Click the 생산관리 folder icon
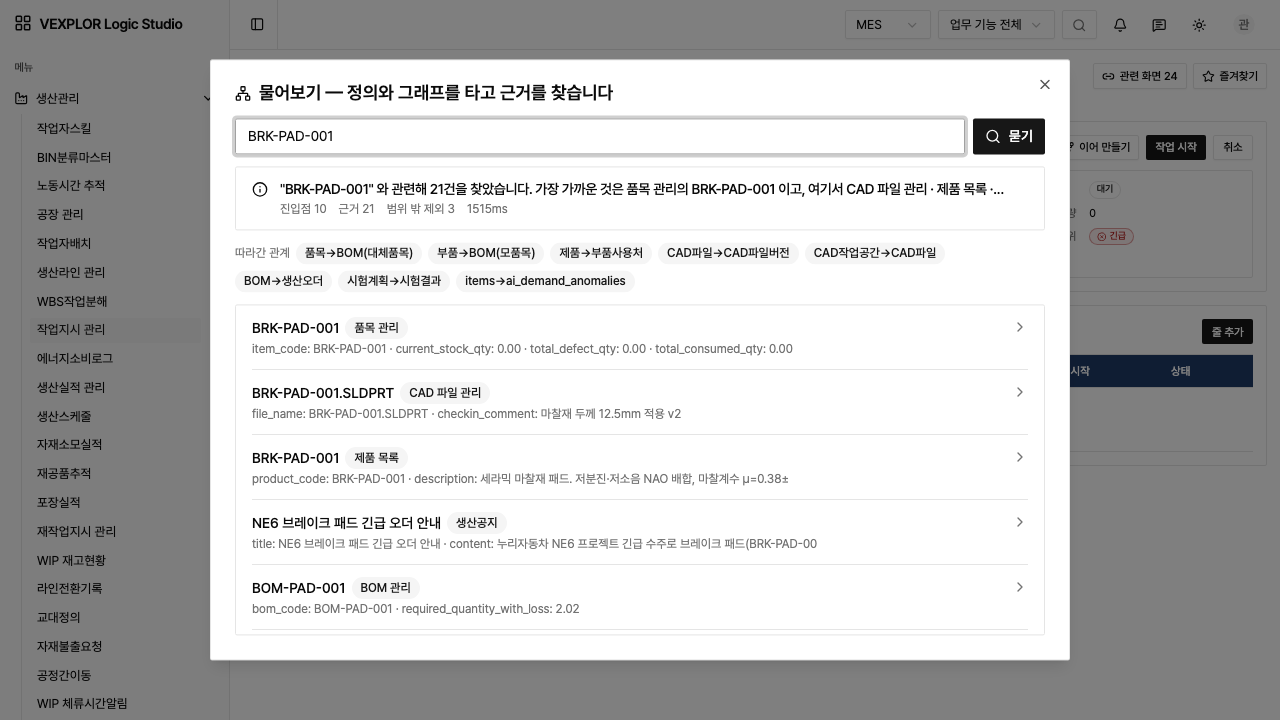Screen dimensions: 1280x720 click(21, 98)
